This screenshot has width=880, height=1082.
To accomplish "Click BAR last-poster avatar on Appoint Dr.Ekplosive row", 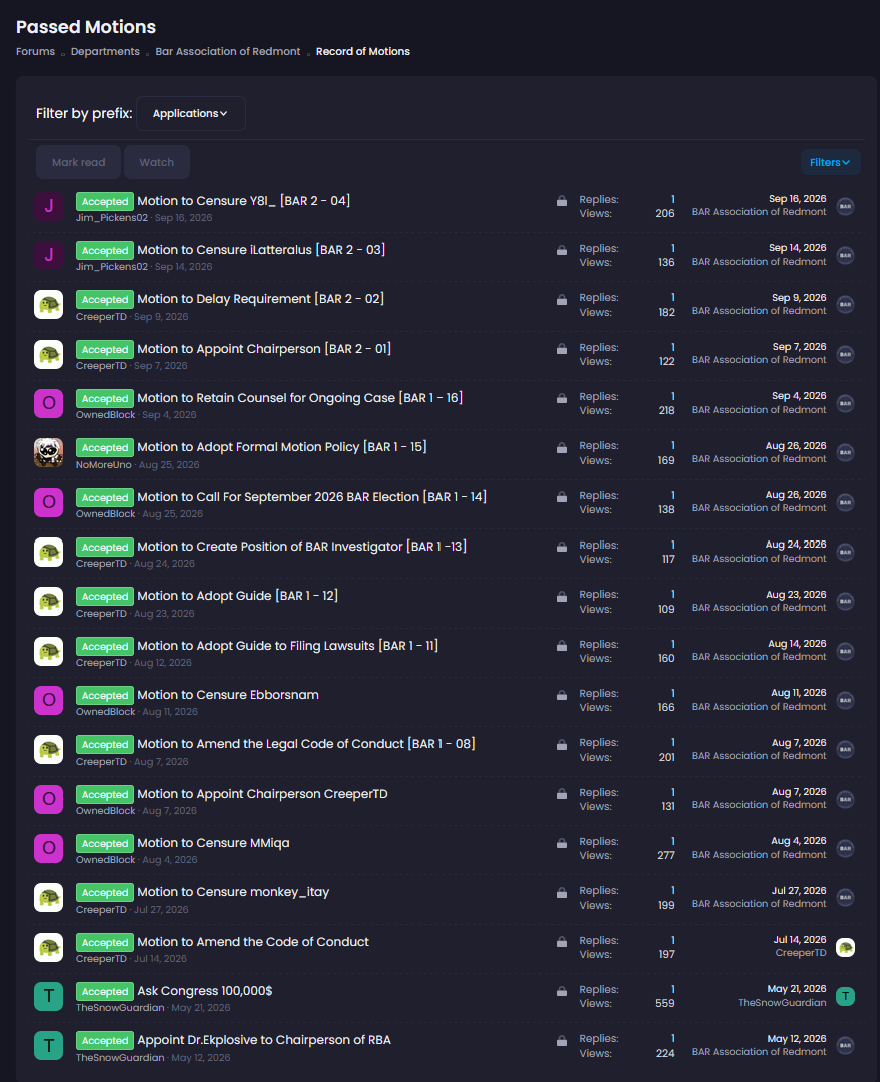I will click(845, 1046).
